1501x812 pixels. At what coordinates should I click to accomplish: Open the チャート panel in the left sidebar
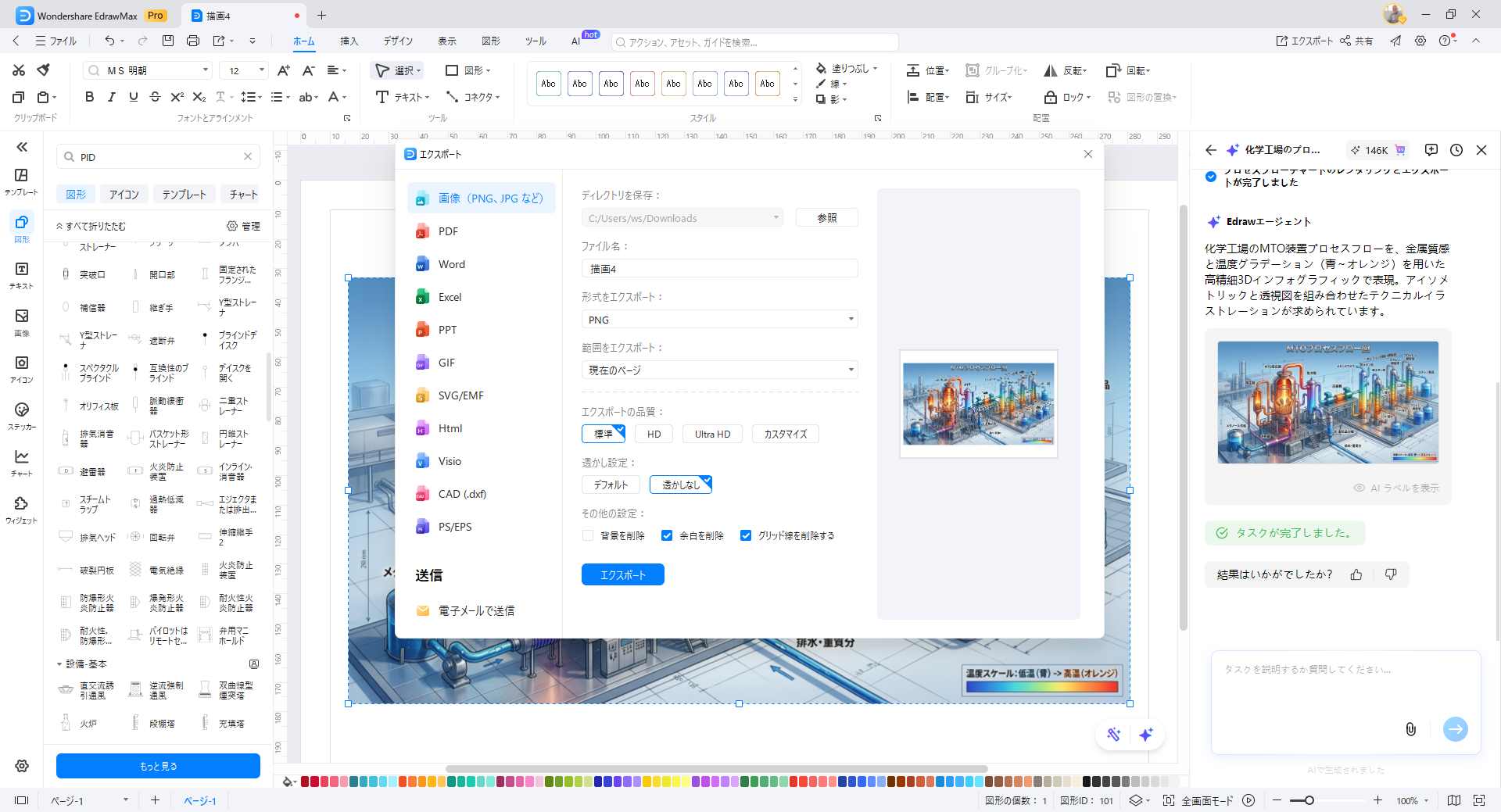tap(21, 461)
